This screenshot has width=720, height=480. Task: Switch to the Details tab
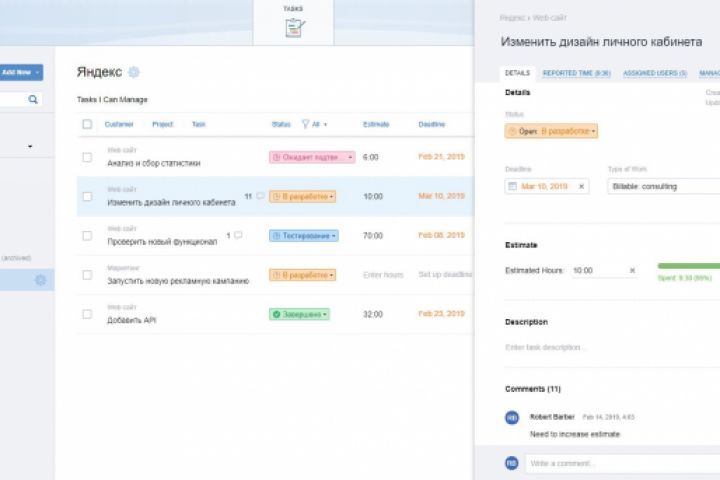(517, 73)
